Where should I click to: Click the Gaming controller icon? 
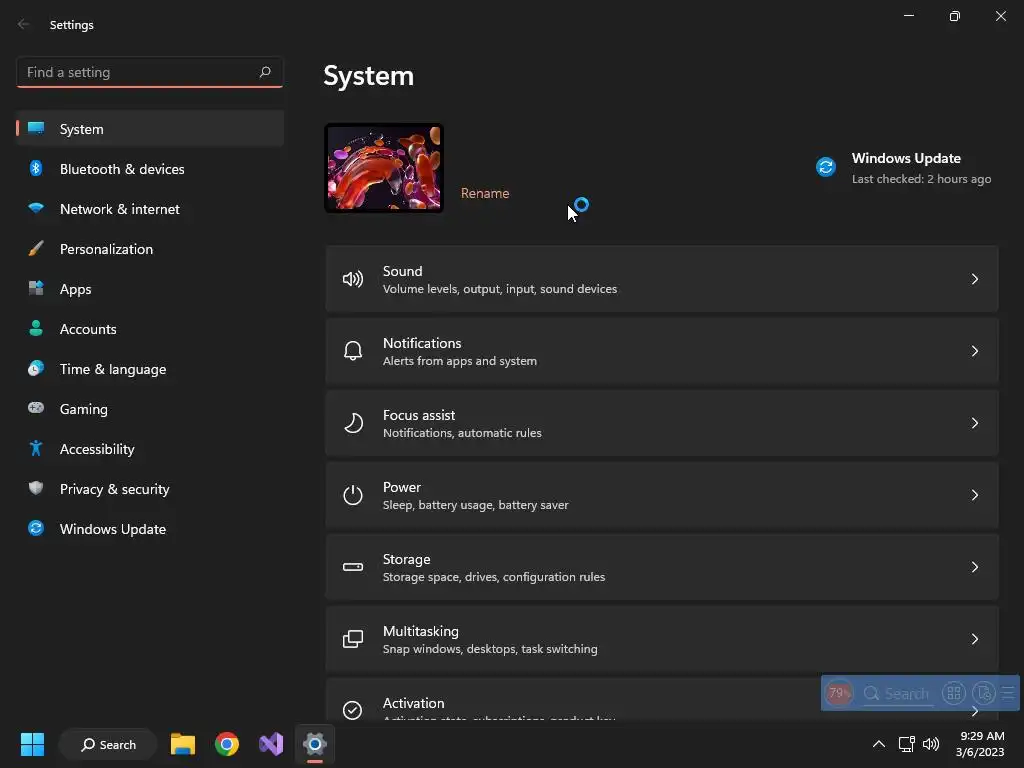point(36,408)
